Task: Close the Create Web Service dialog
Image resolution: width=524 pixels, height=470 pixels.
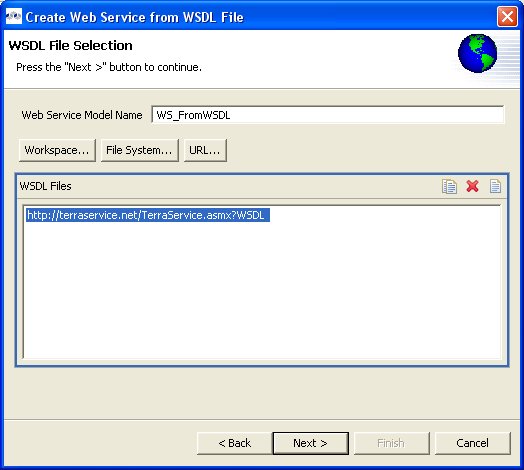Action: click(x=507, y=16)
